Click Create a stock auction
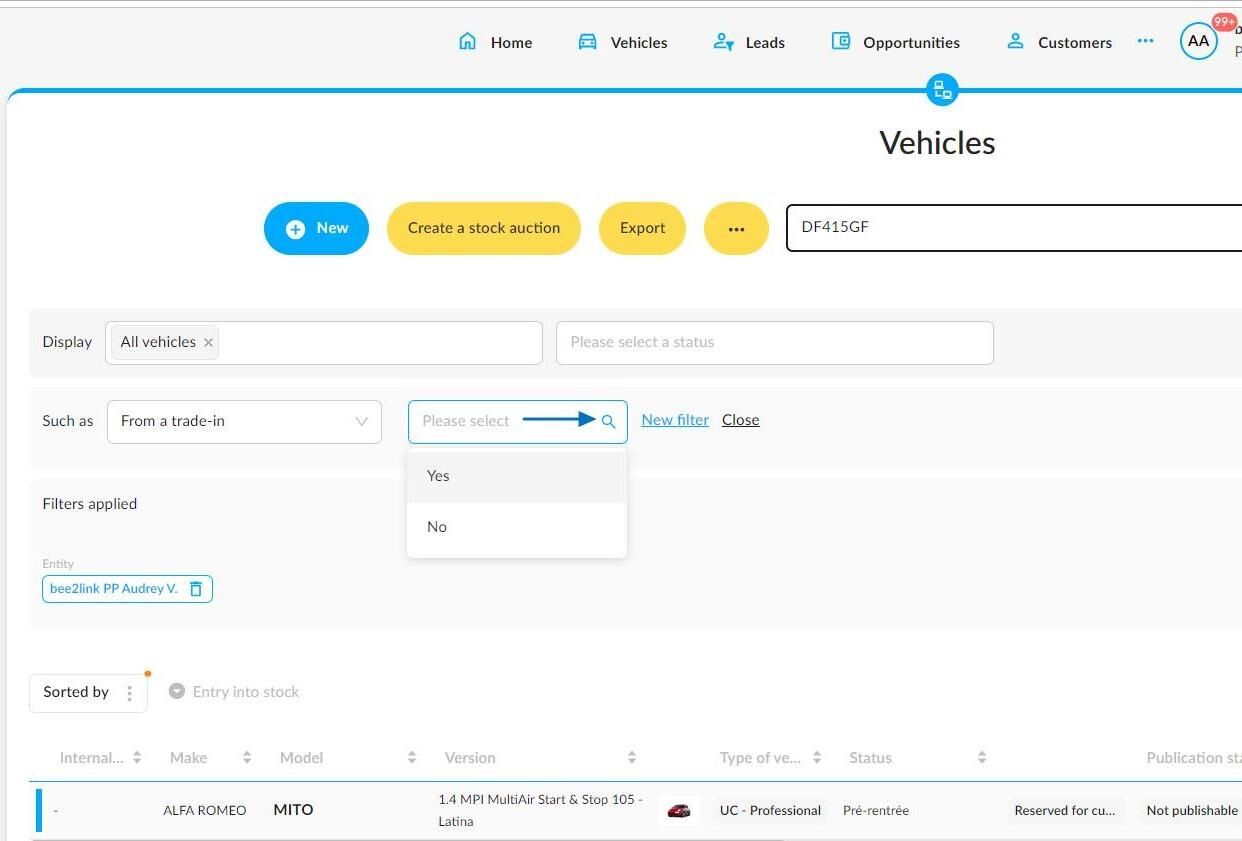The height and width of the screenshot is (841, 1242). tap(484, 228)
